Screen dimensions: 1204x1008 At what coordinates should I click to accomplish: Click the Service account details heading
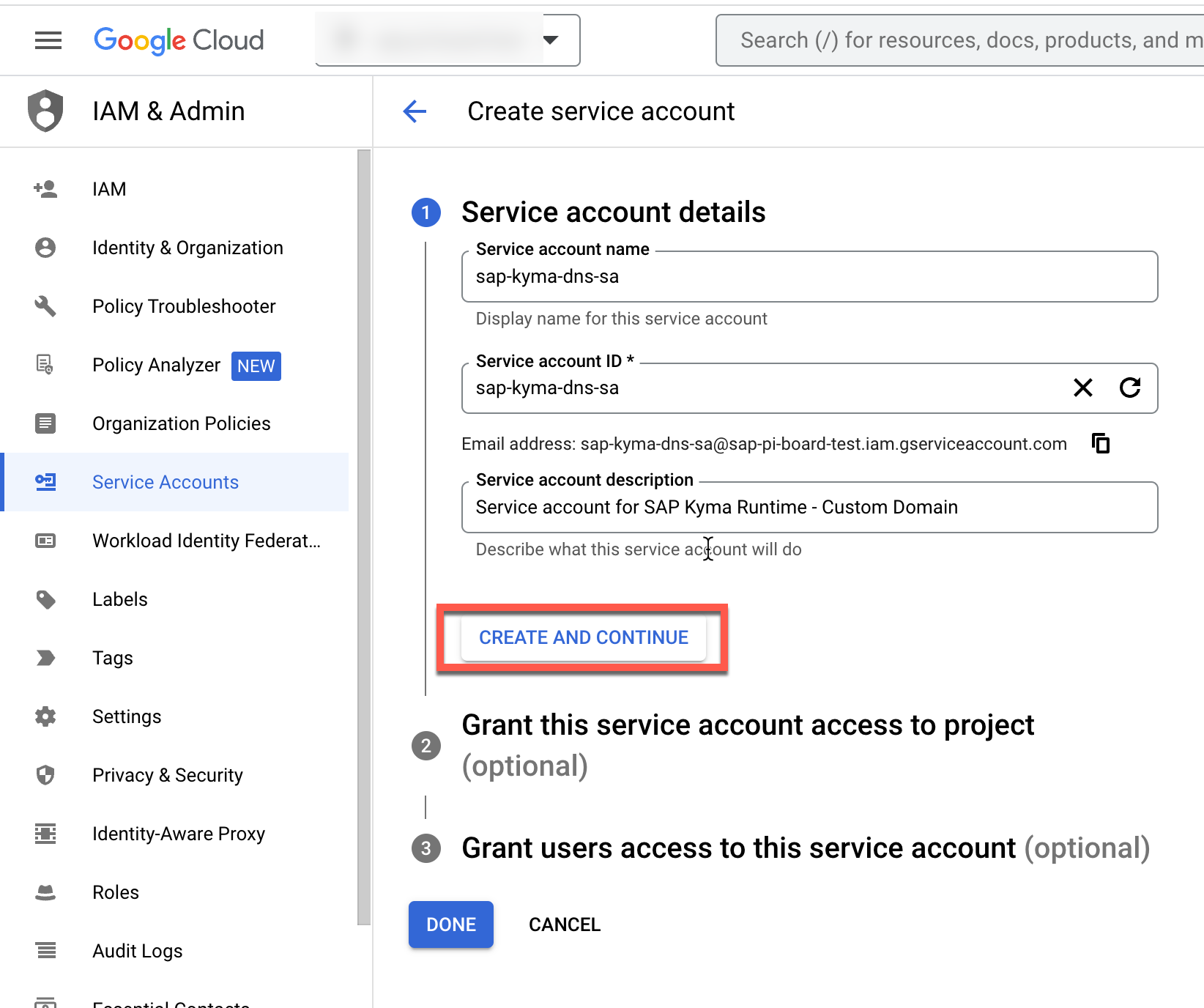point(614,212)
